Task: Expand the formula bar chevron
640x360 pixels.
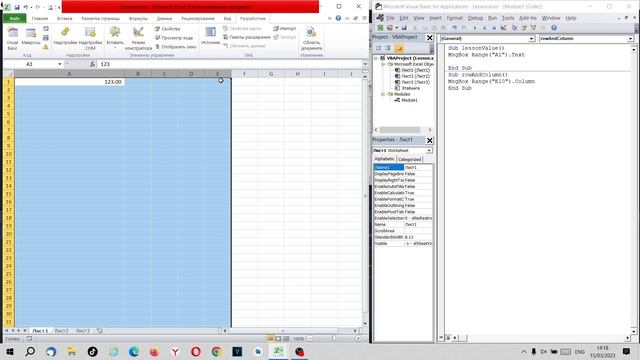Action: pyautogui.click(x=365, y=64)
